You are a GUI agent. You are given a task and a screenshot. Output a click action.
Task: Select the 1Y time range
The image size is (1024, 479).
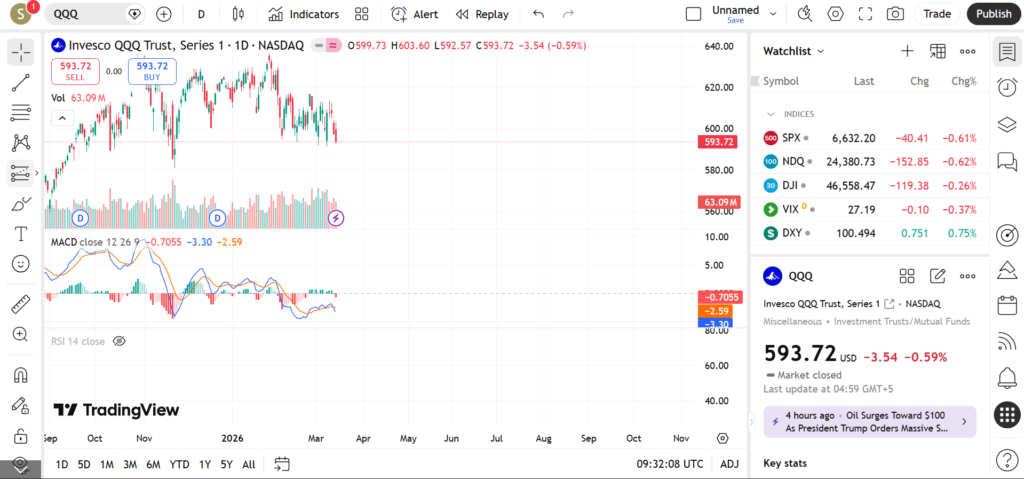click(205, 464)
